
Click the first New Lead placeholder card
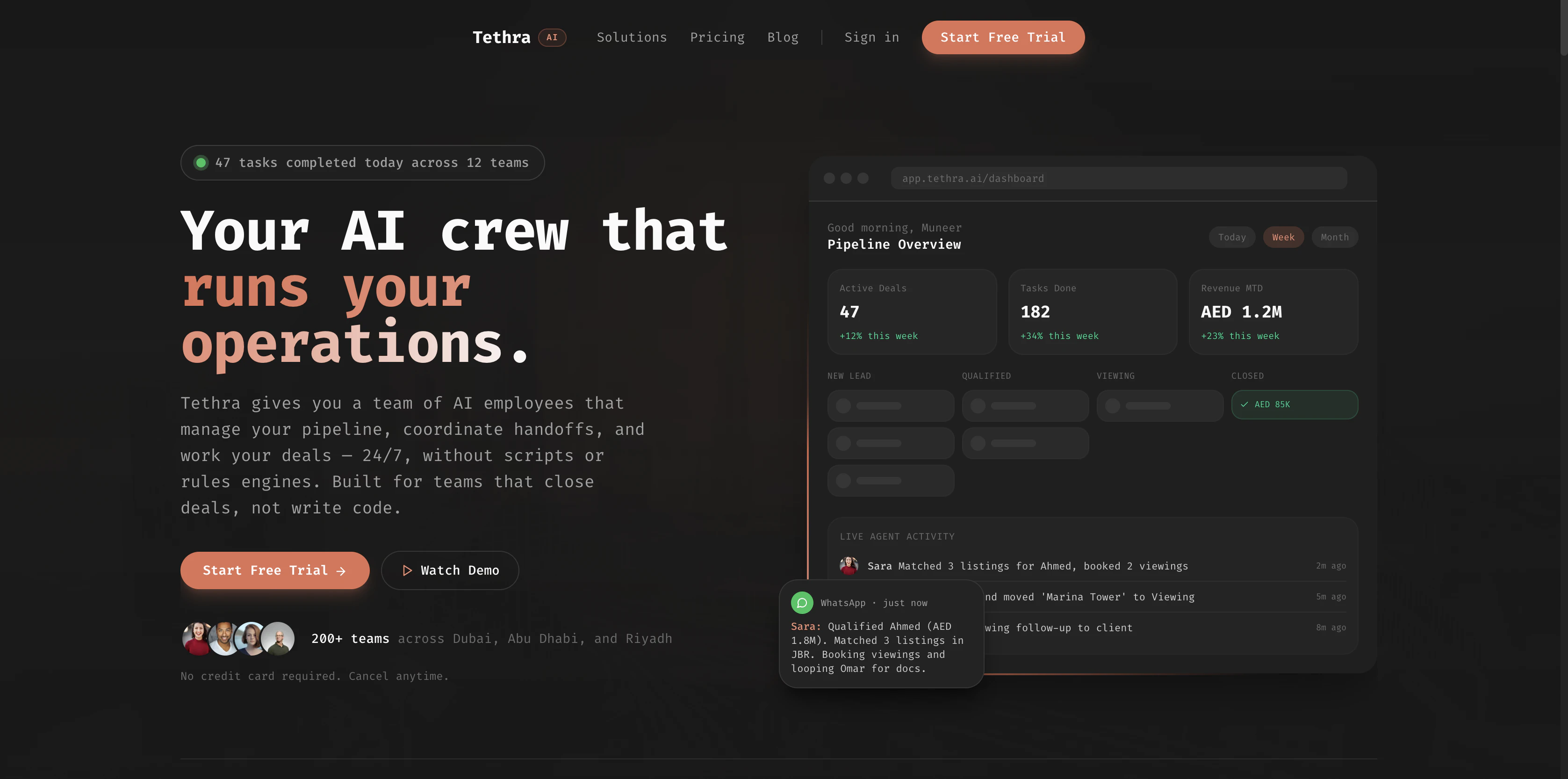(x=890, y=406)
